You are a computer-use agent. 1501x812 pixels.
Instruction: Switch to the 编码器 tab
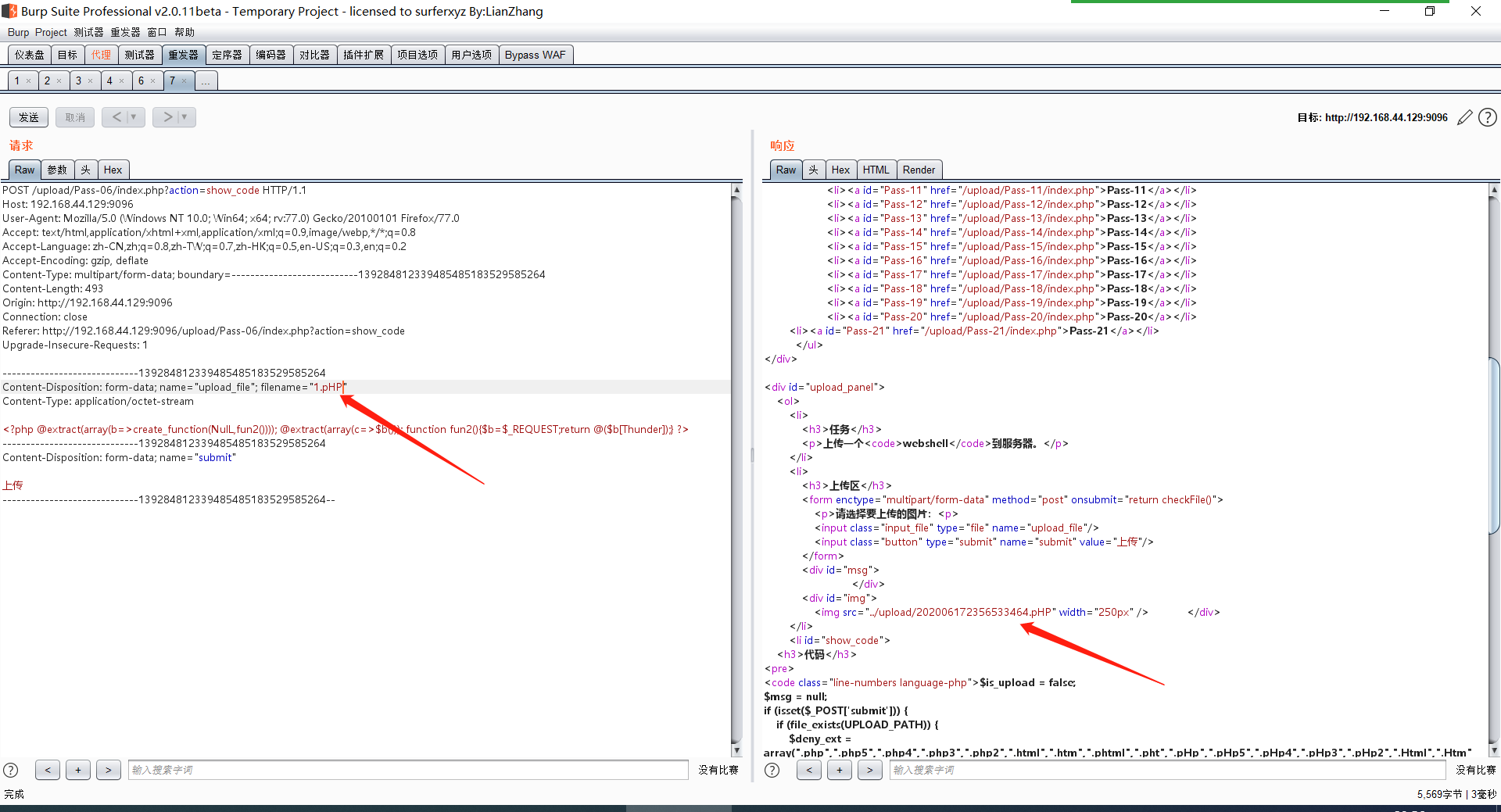(270, 55)
